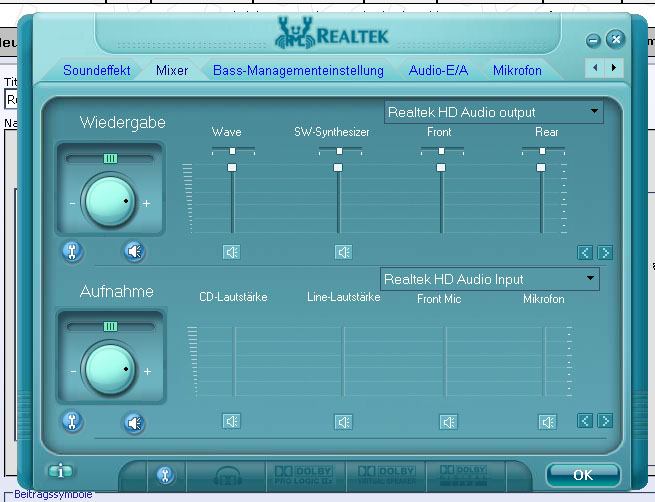Click the Dolby Pro Logic IIx icon
The height and width of the screenshot is (502, 655).
[304, 476]
